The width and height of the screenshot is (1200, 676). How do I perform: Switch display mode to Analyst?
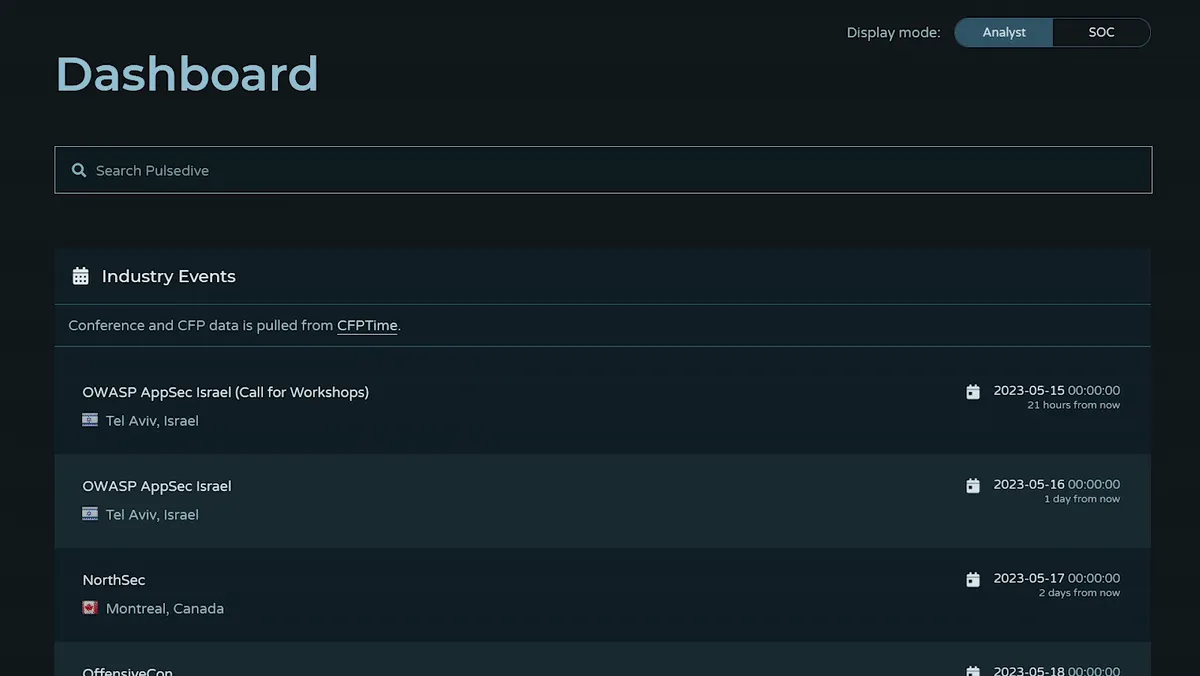[x=1004, y=32]
